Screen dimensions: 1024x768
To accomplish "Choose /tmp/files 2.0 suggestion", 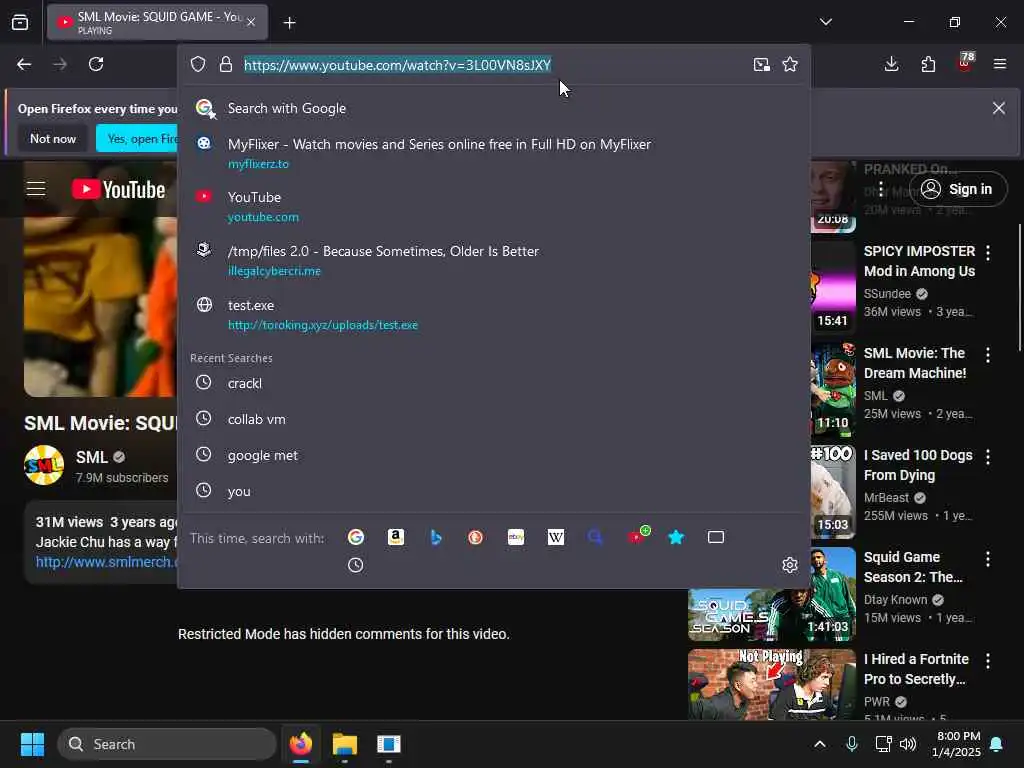I will tap(494, 260).
